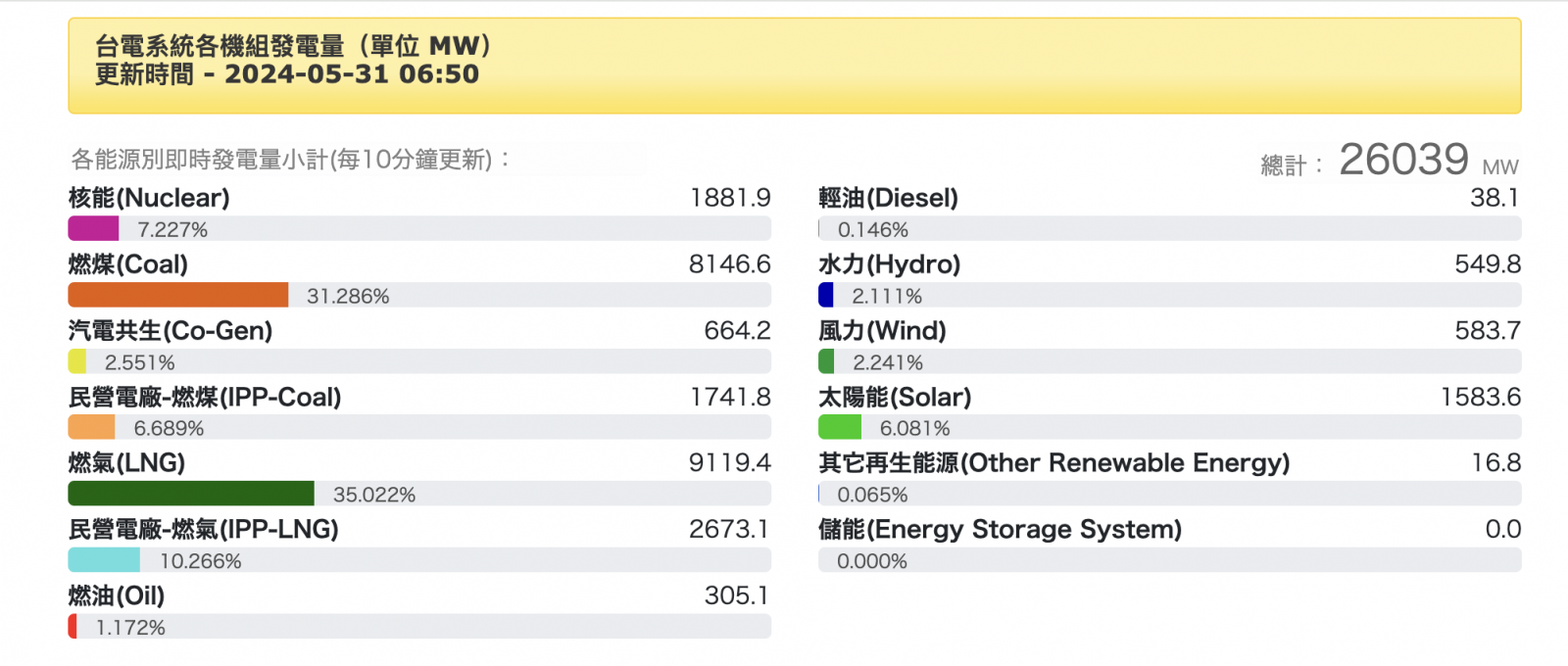Click the 燃煤(Coal) label
This screenshot has width=1568, height=666.
tap(128, 264)
